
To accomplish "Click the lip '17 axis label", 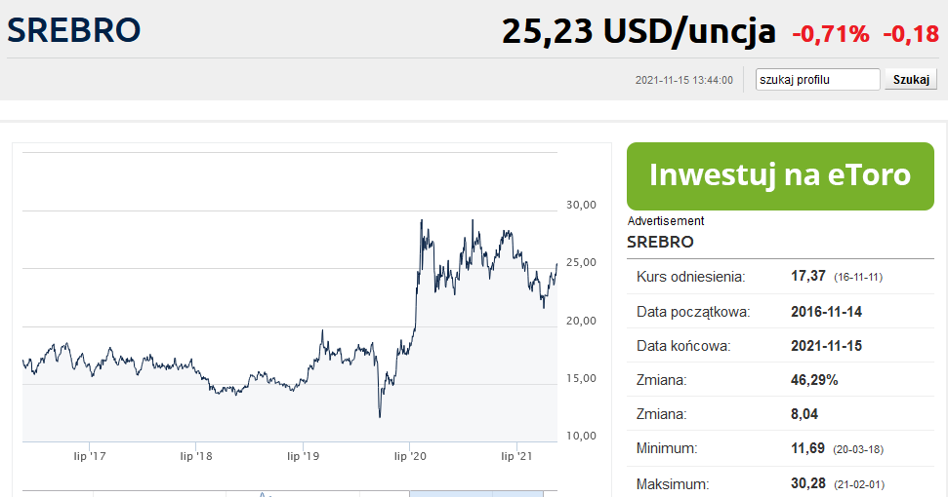I will pyautogui.click(x=90, y=456).
